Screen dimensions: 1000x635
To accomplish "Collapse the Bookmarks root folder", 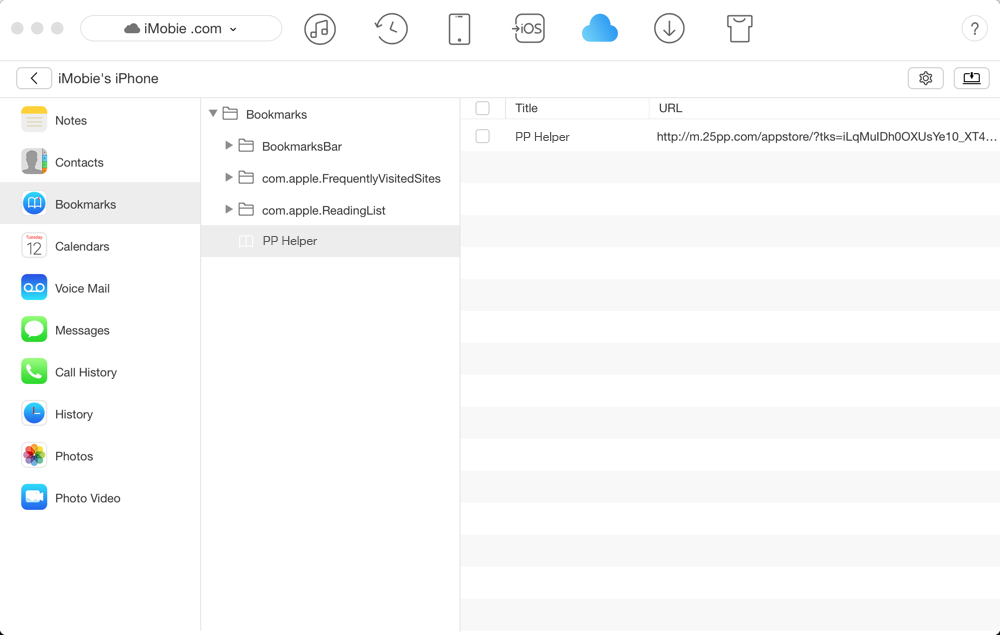I will click(x=213, y=114).
